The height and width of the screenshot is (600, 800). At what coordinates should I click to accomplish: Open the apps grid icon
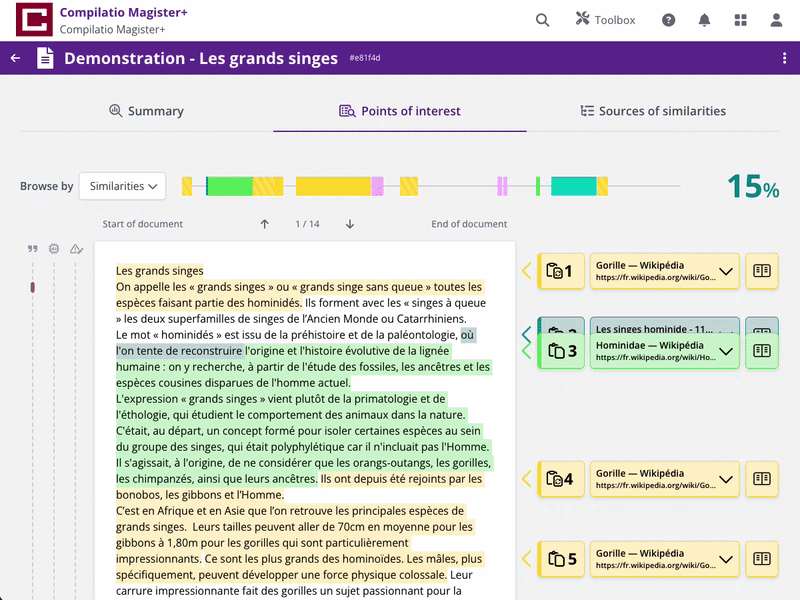(x=740, y=20)
